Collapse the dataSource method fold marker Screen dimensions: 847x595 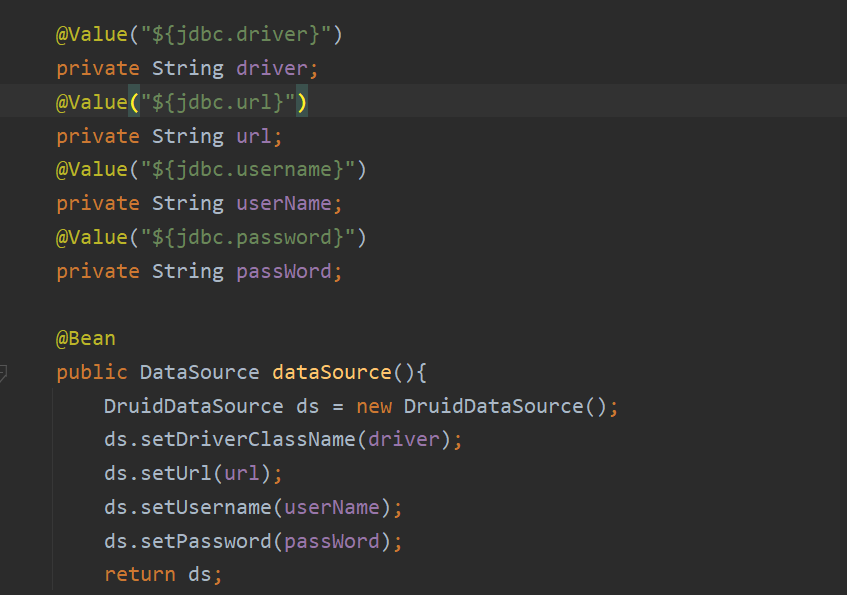(3, 373)
